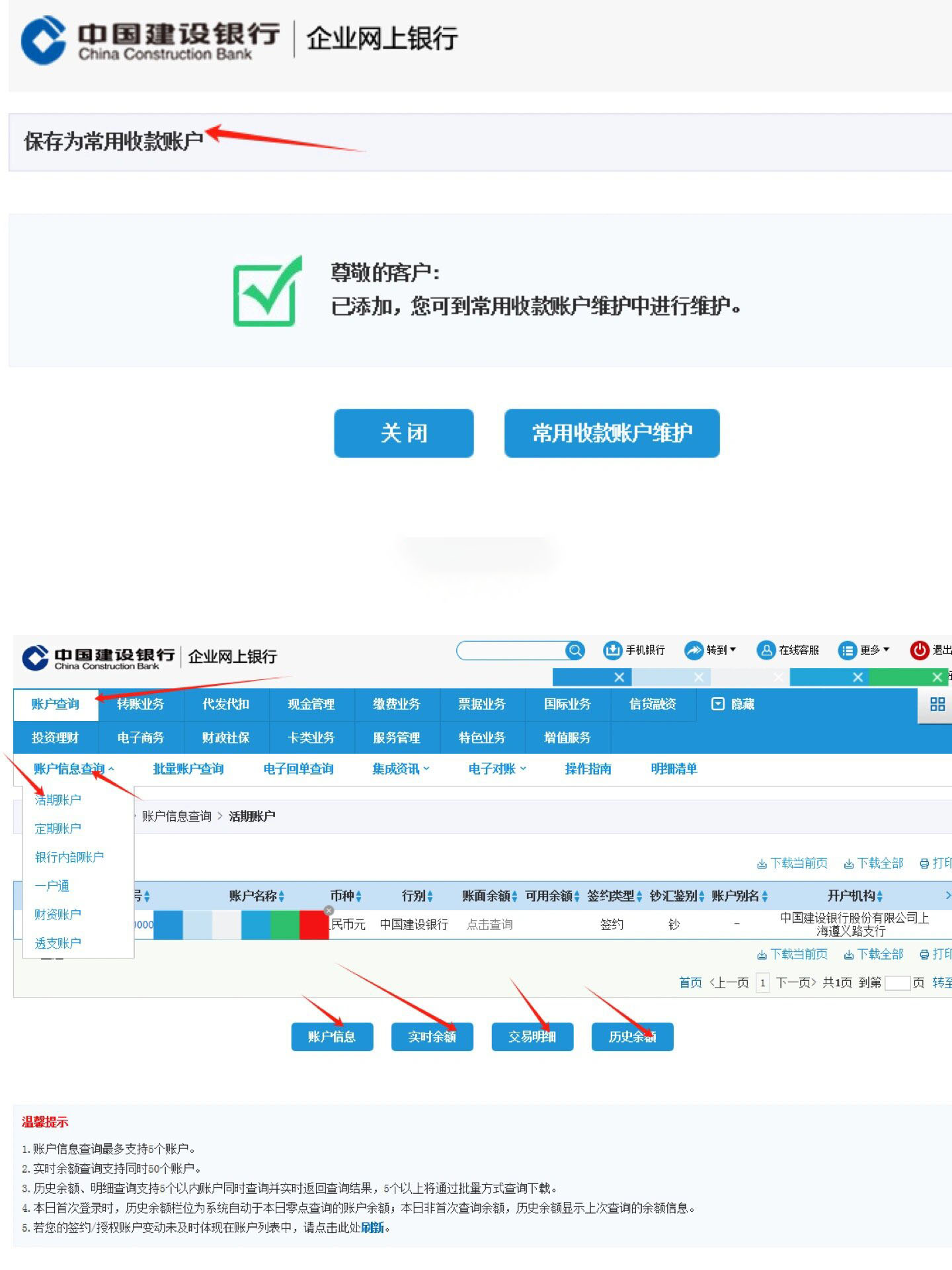
Task: Click the 账户信息 button
Action: coord(333,1037)
